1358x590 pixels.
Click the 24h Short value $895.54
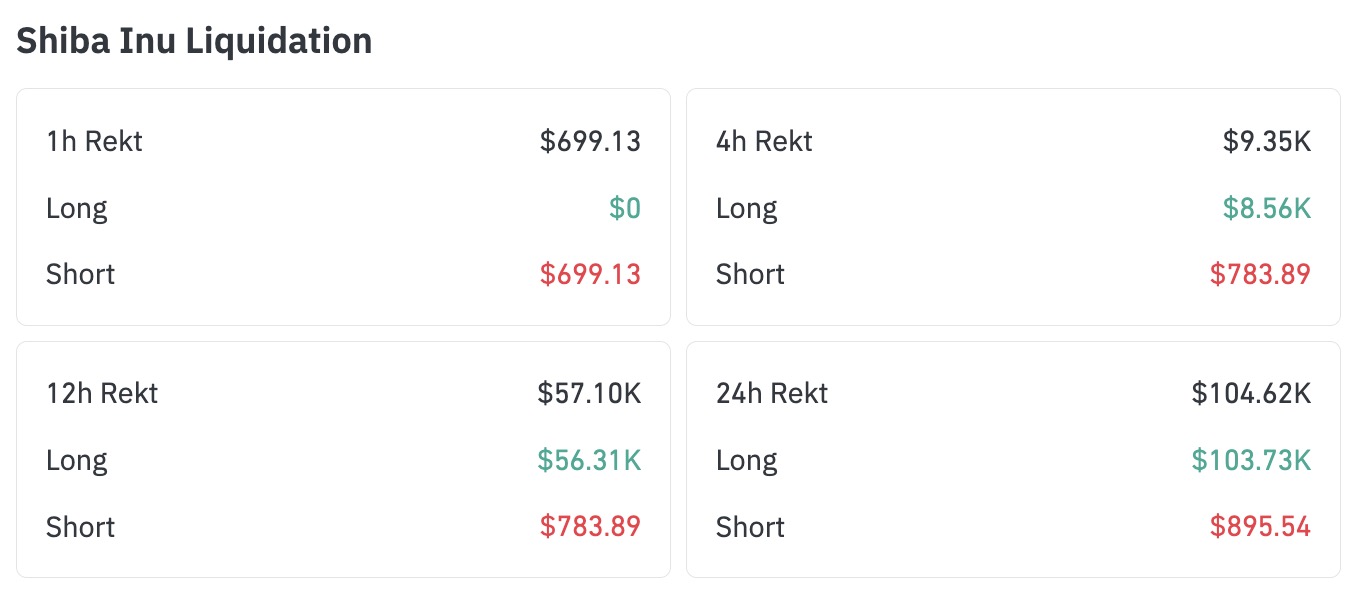click(1260, 526)
